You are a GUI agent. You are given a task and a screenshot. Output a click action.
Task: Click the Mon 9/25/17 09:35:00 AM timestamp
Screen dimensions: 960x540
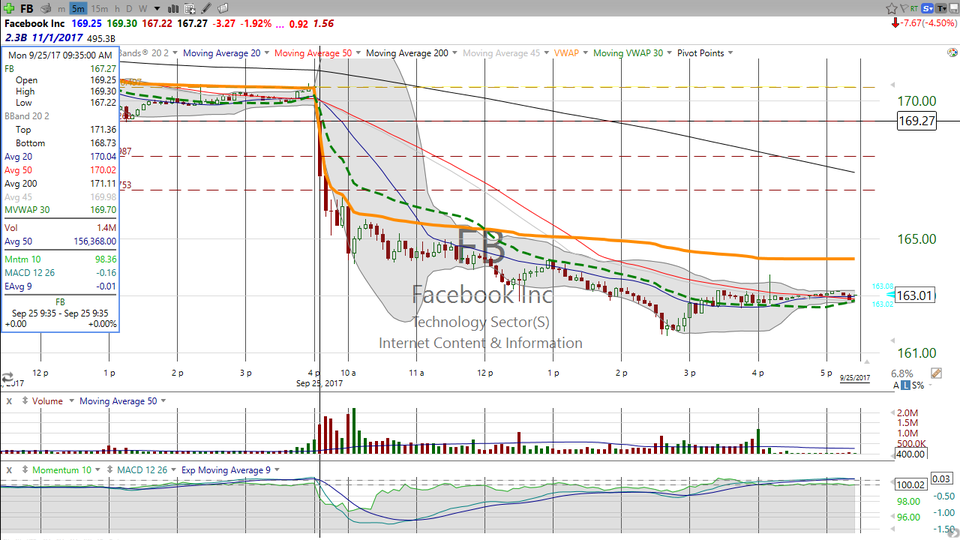[60, 55]
